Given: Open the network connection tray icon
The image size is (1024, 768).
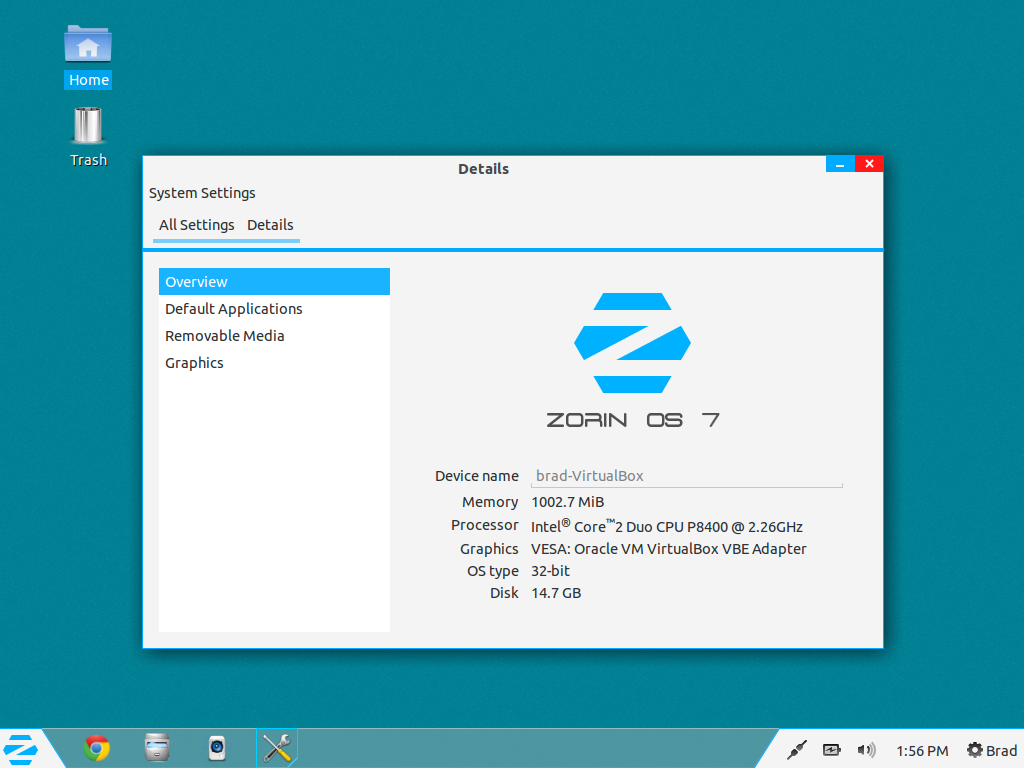Looking at the screenshot, I should 797,750.
